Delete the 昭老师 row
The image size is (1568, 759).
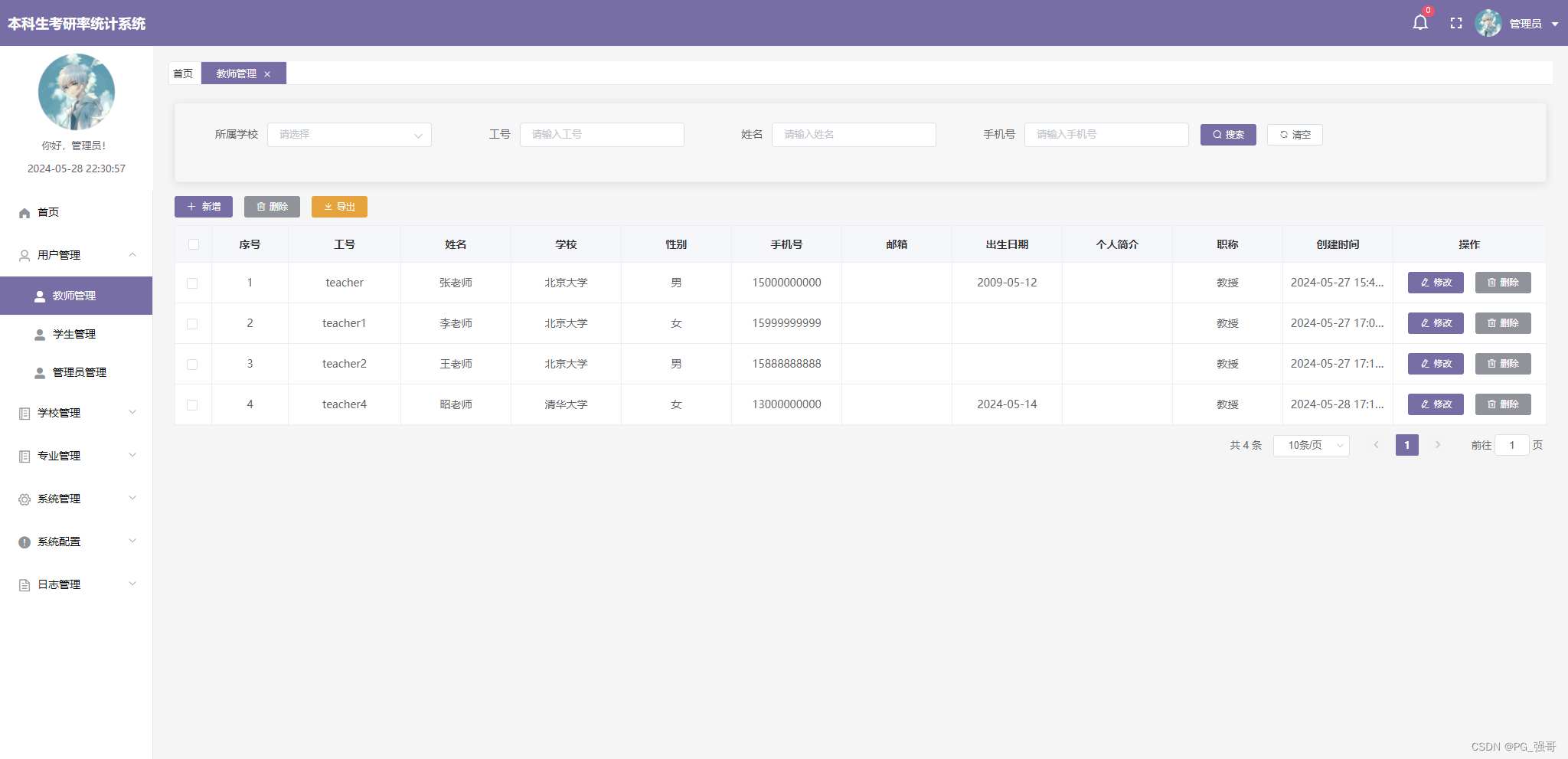[1503, 404]
